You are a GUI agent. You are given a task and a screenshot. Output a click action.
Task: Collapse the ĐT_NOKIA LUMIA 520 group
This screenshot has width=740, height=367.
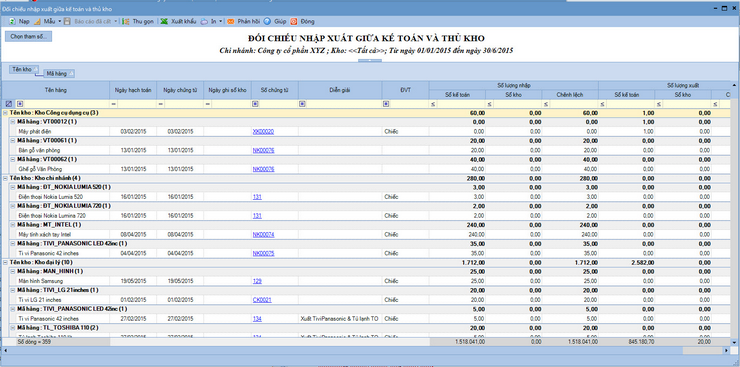[x=13, y=187]
